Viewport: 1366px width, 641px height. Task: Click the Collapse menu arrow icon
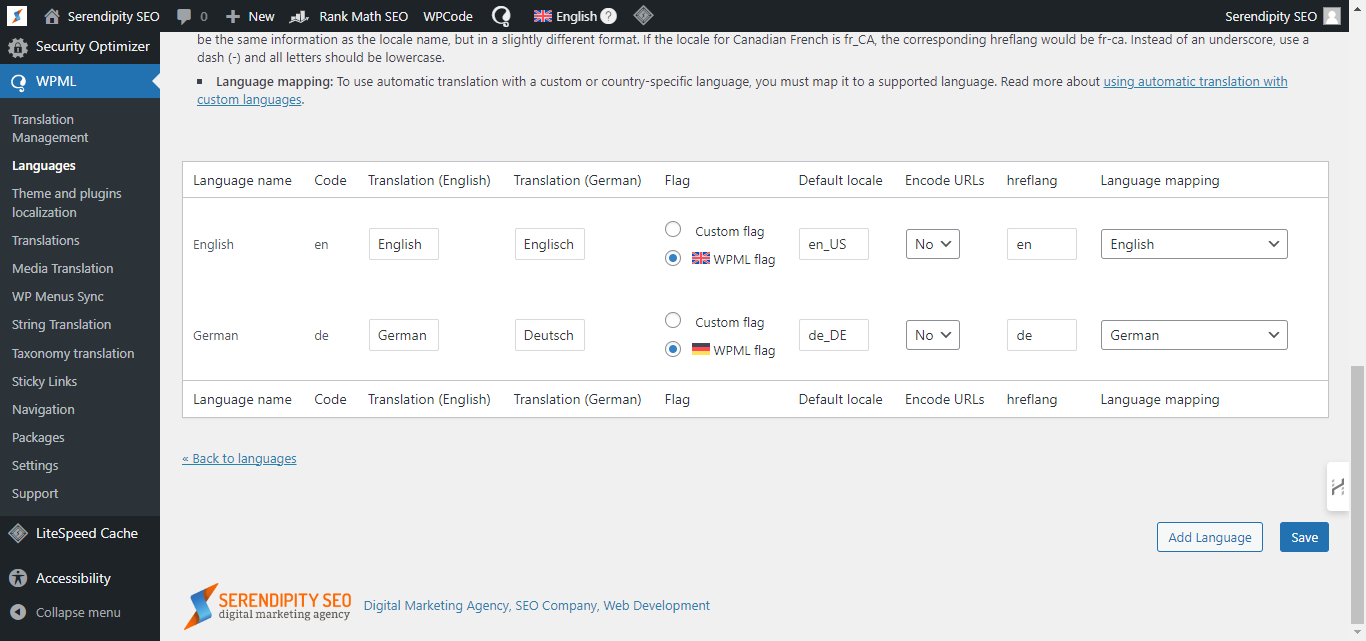pyautogui.click(x=18, y=612)
